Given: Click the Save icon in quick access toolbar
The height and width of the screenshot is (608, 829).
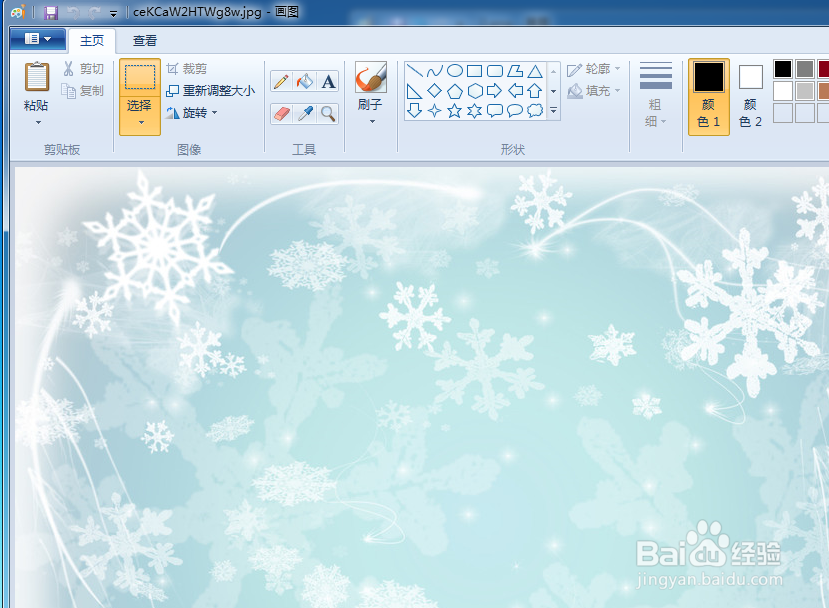Looking at the screenshot, I should 51,12.
